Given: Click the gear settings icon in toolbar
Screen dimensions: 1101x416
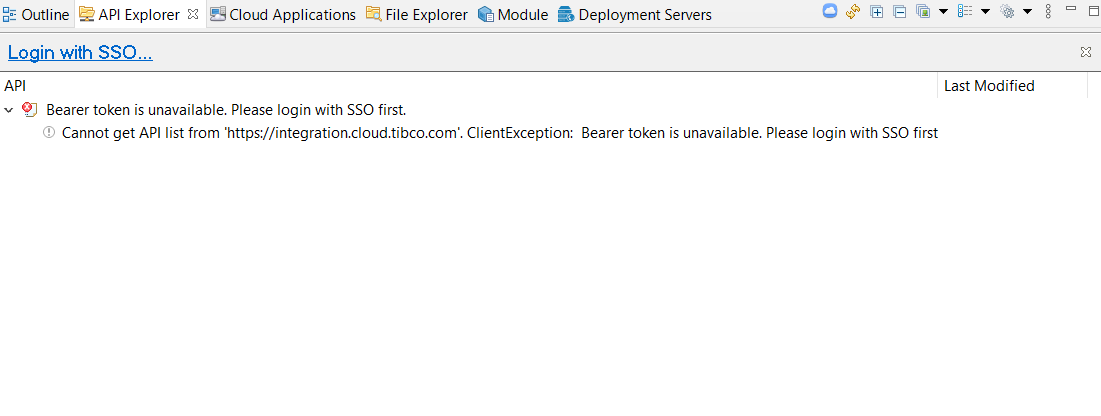Looking at the screenshot, I should [x=1007, y=12].
